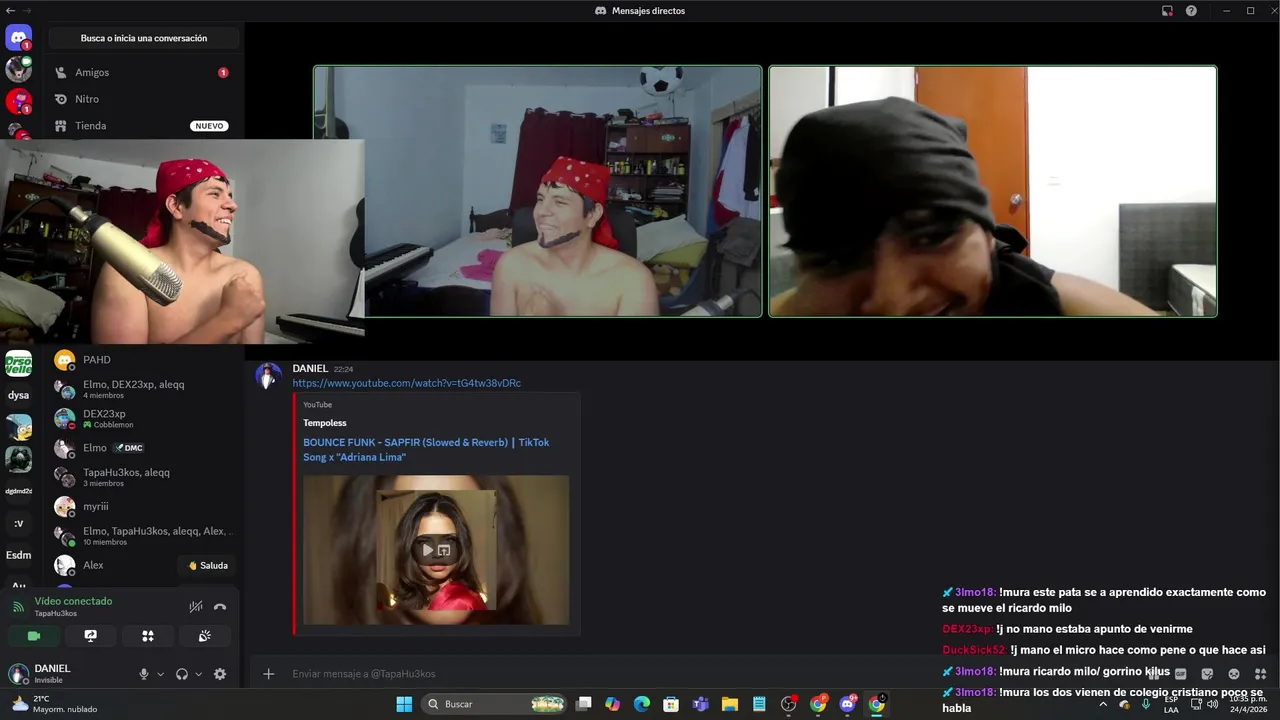
Task: Open the :v server icon
Action: coord(18,523)
